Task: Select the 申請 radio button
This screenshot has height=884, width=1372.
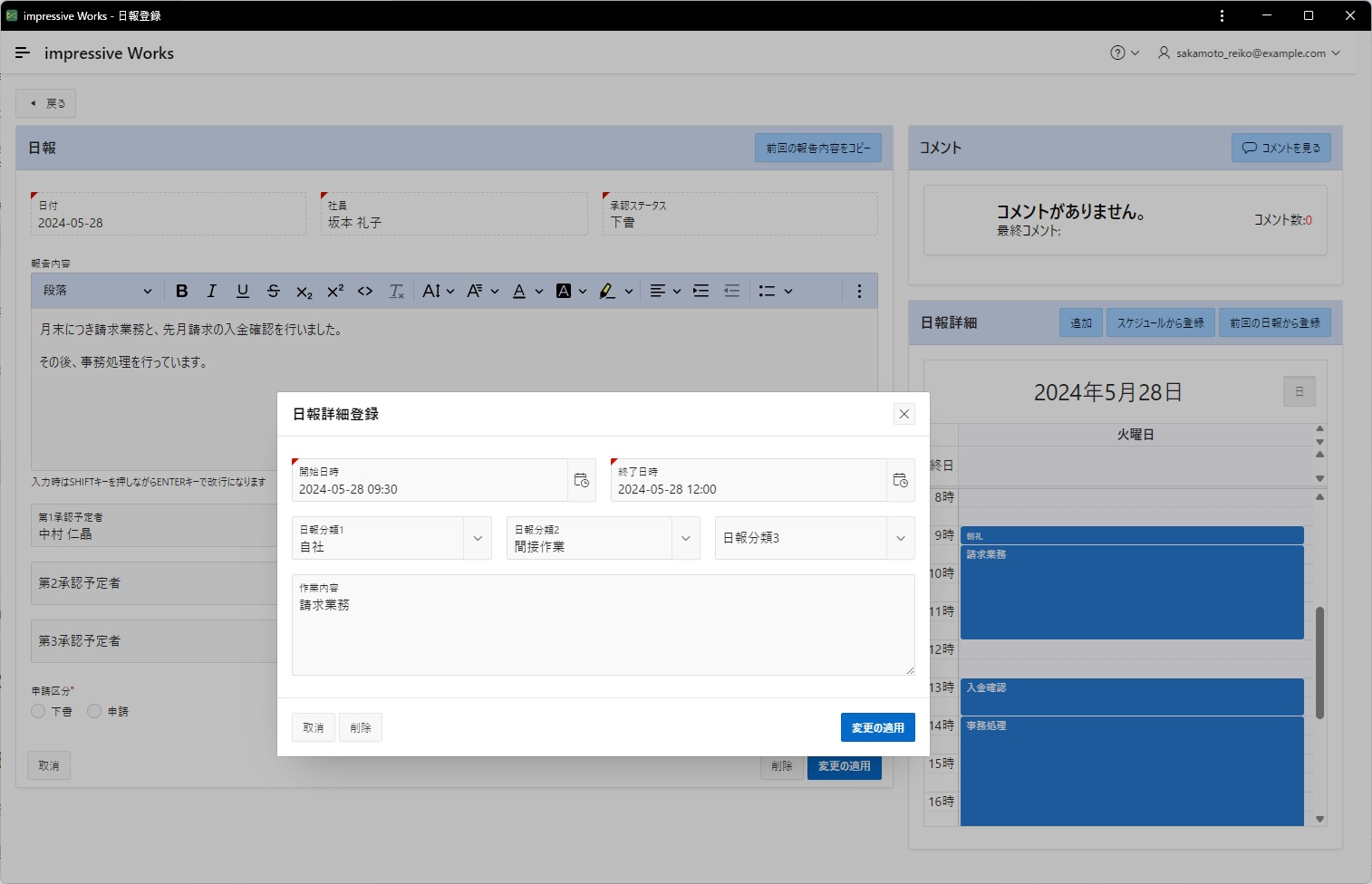Action: pyautogui.click(x=94, y=711)
